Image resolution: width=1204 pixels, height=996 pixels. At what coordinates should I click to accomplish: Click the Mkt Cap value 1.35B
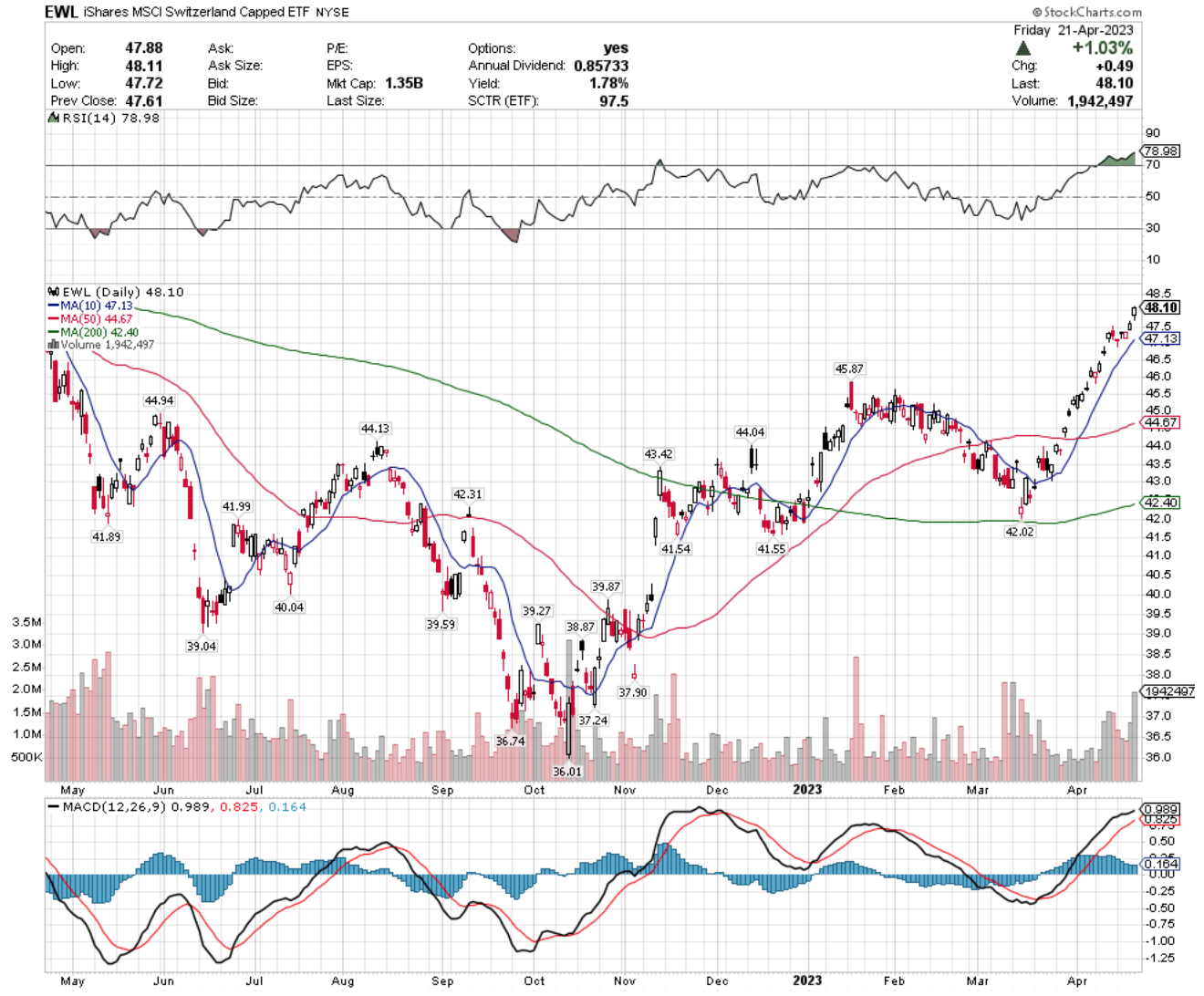(x=404, y=83)
